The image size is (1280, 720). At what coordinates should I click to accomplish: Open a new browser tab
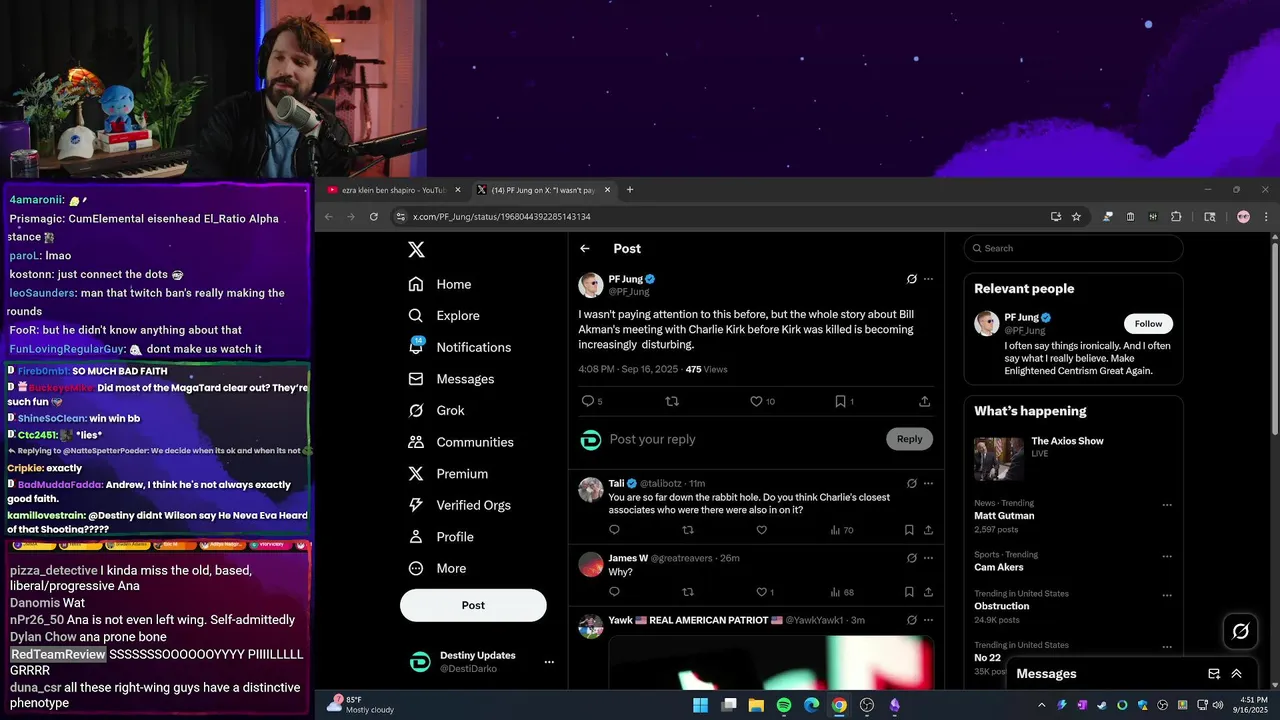click(x=629, y=190)
